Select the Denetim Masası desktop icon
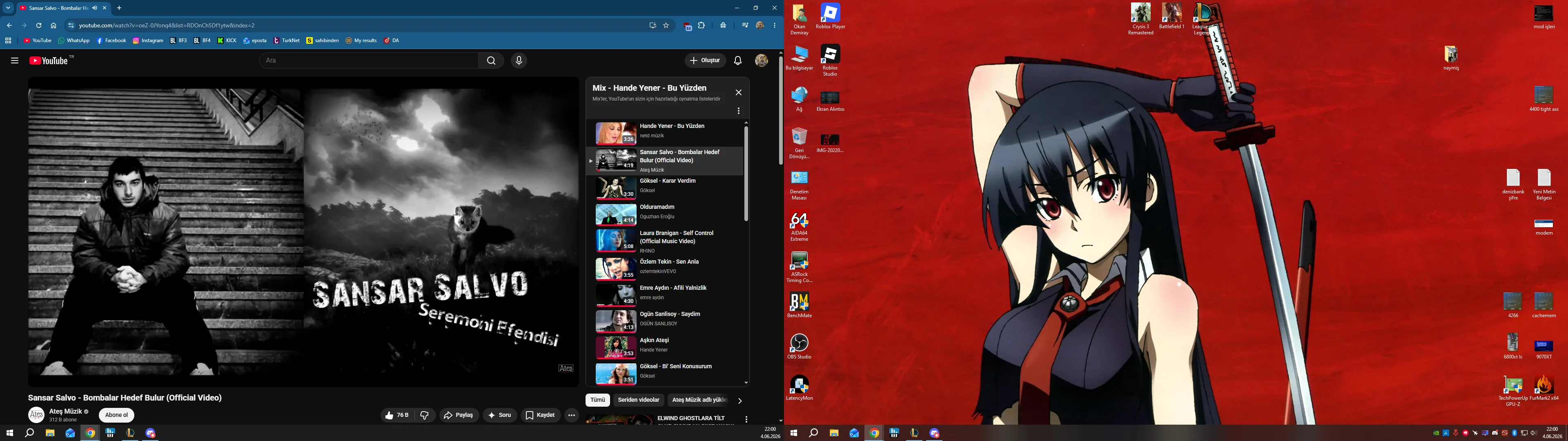1568x441 pixels. pyautogui.click(x=799, y=185)
